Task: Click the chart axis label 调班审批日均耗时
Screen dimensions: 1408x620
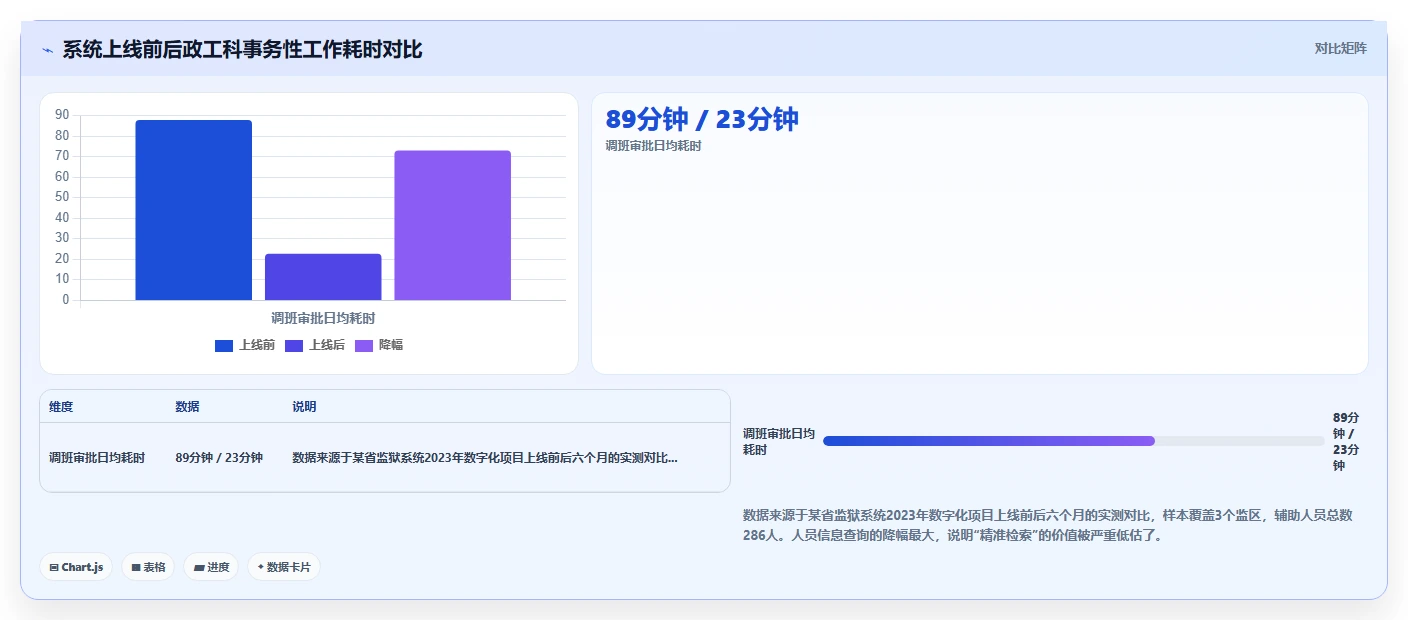Action: (x=323, y=318)
